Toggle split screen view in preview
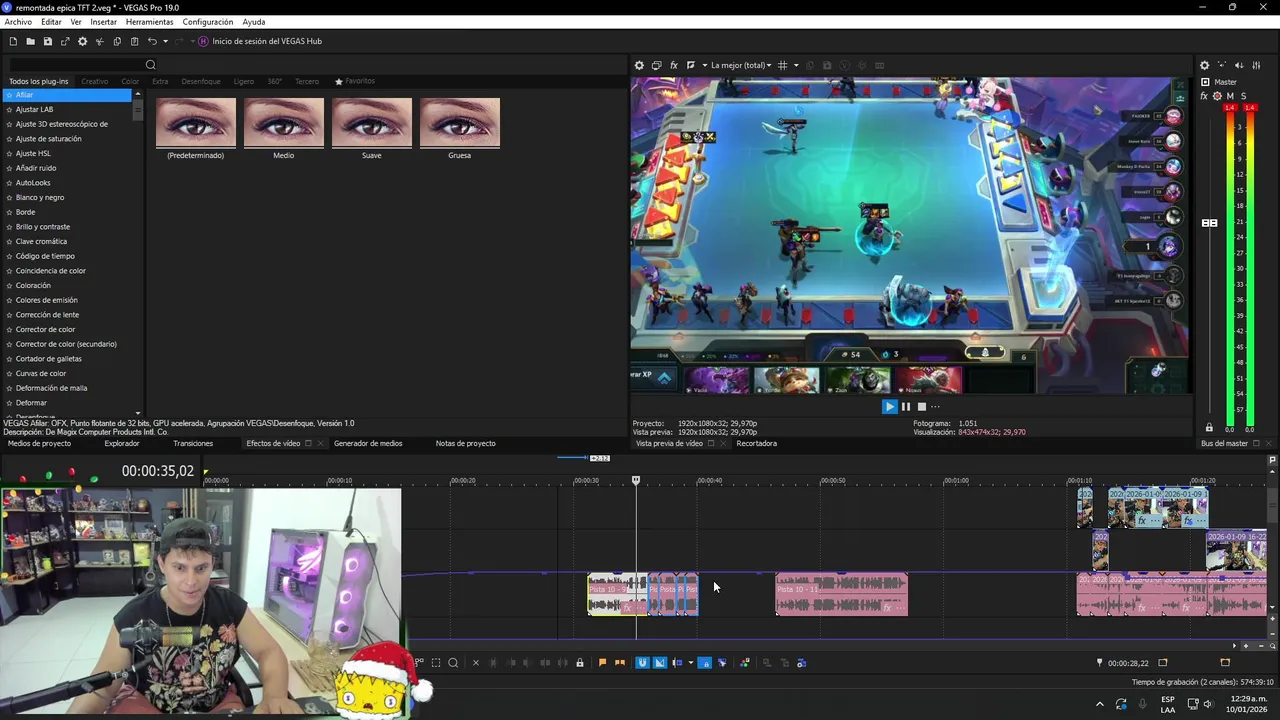 click(691, 65)
